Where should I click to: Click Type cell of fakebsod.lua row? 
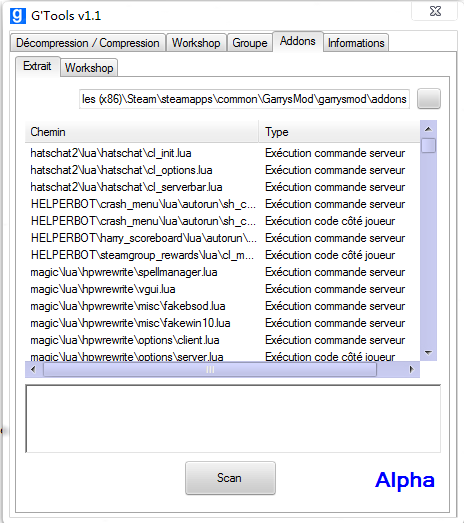click(x=335, y=307)
